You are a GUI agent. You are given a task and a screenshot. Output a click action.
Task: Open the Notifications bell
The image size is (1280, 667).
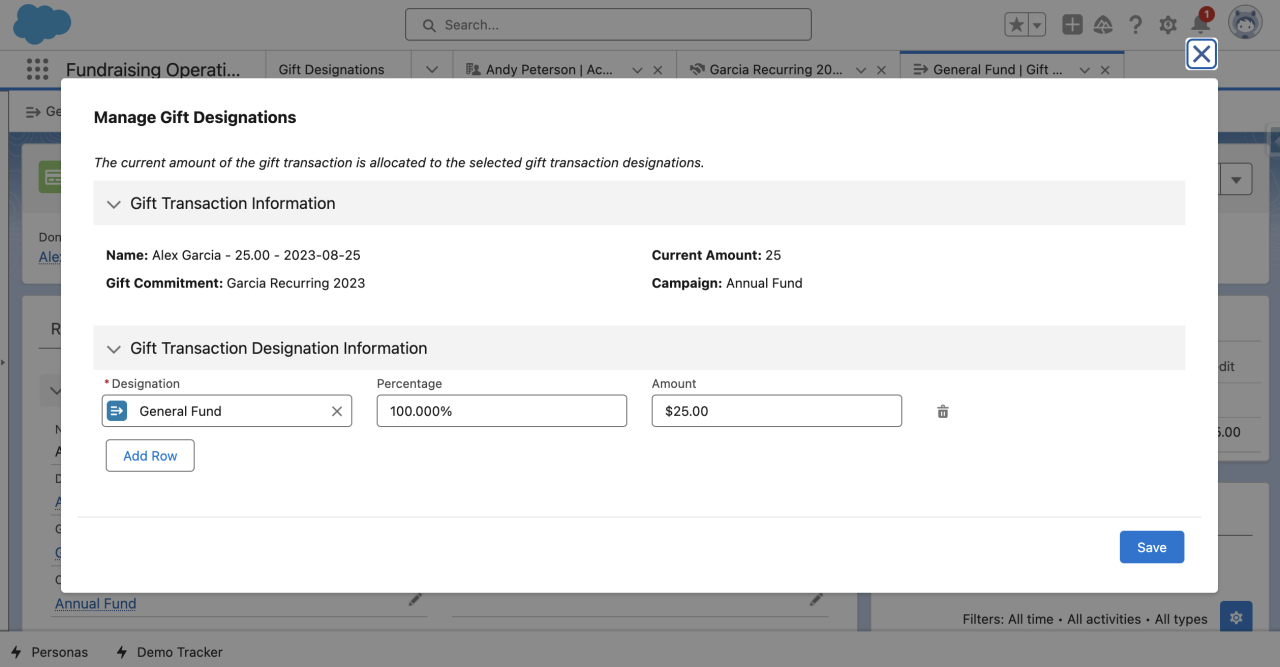pos(1200,25)
